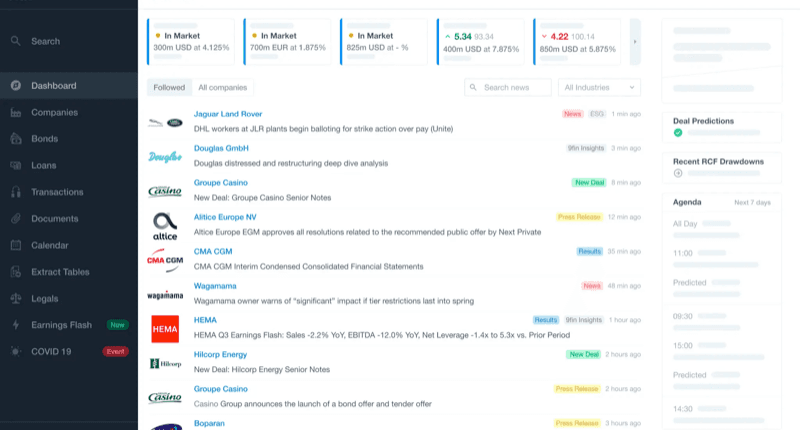This screenshot has width=800, height=430.
Task: Click the Documents paperclip icon
Action: click(x=16, y=219)
